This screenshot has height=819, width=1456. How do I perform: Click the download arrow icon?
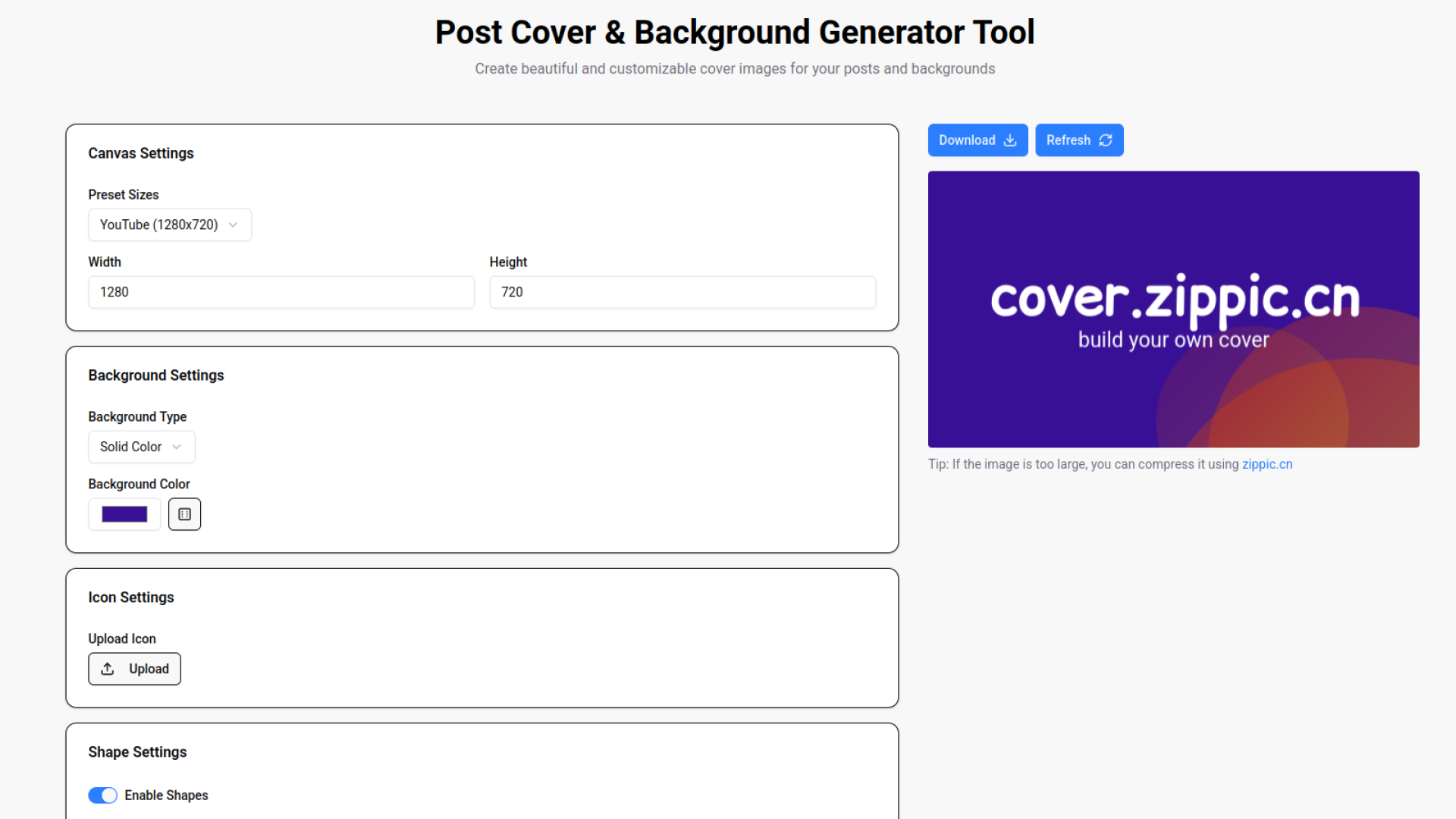pyautogui.click(x=1010, y=140)
